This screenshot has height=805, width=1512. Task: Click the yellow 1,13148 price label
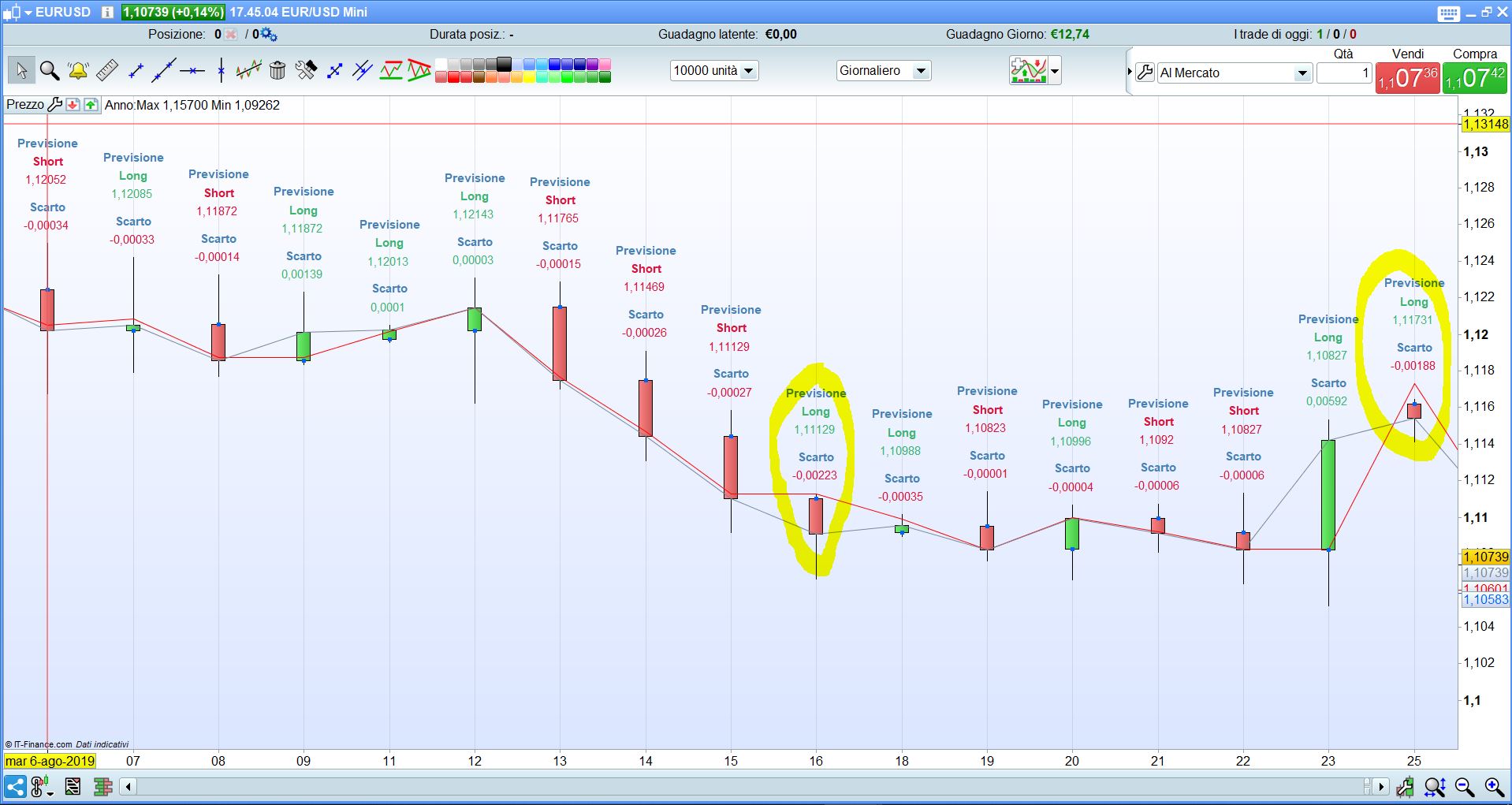(1485, 124)
